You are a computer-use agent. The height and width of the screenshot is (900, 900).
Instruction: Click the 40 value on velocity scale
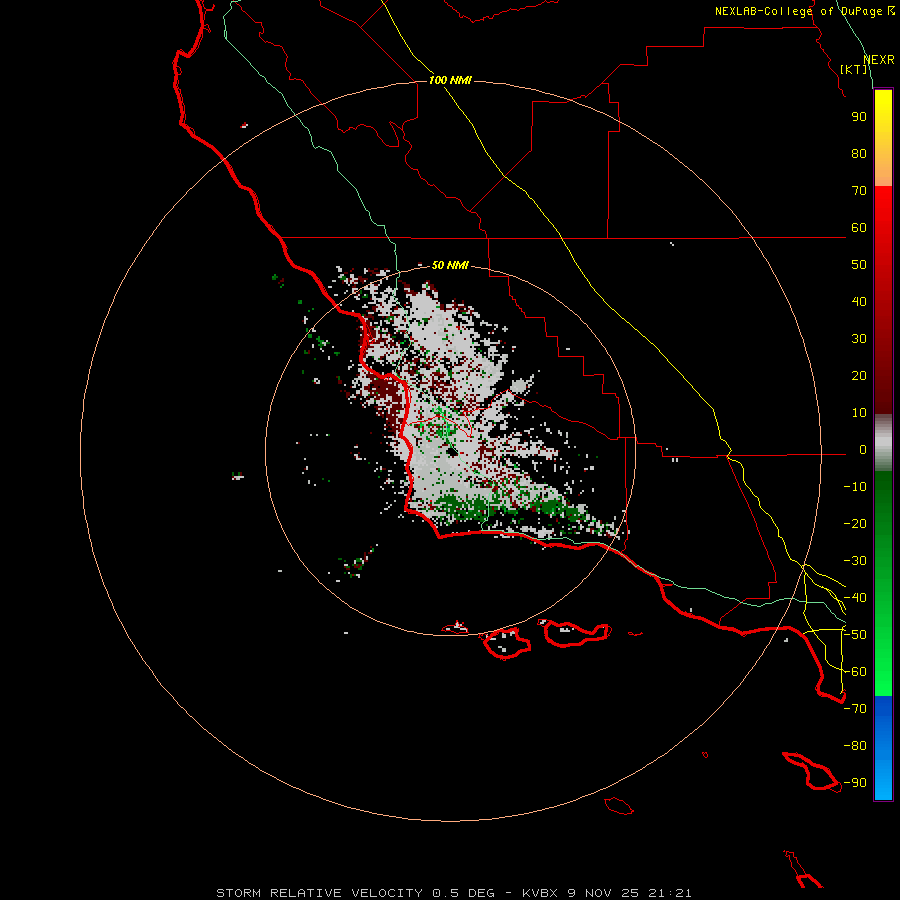click(859, 302)
